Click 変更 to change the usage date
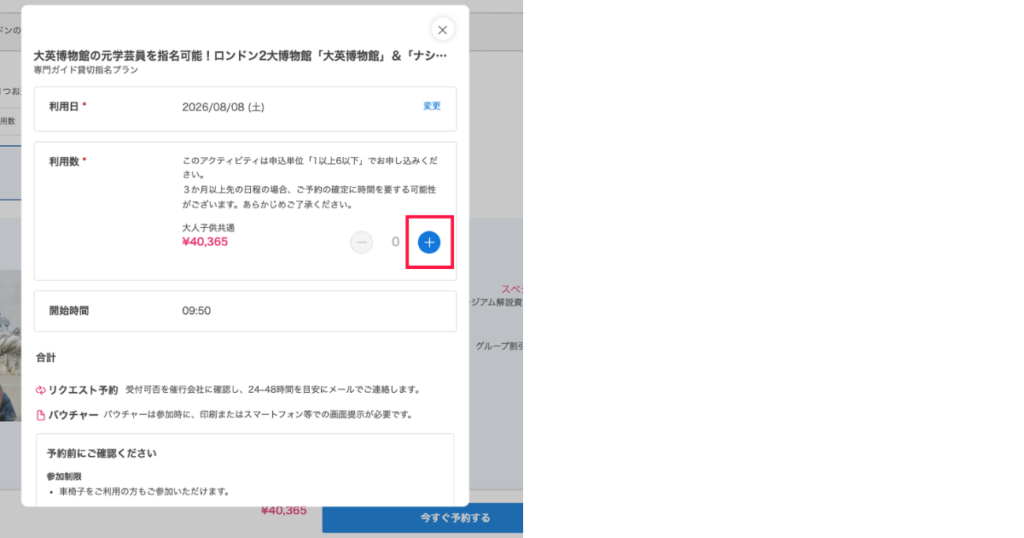This screenshot has width=1024, height=538. click(432, 106)
